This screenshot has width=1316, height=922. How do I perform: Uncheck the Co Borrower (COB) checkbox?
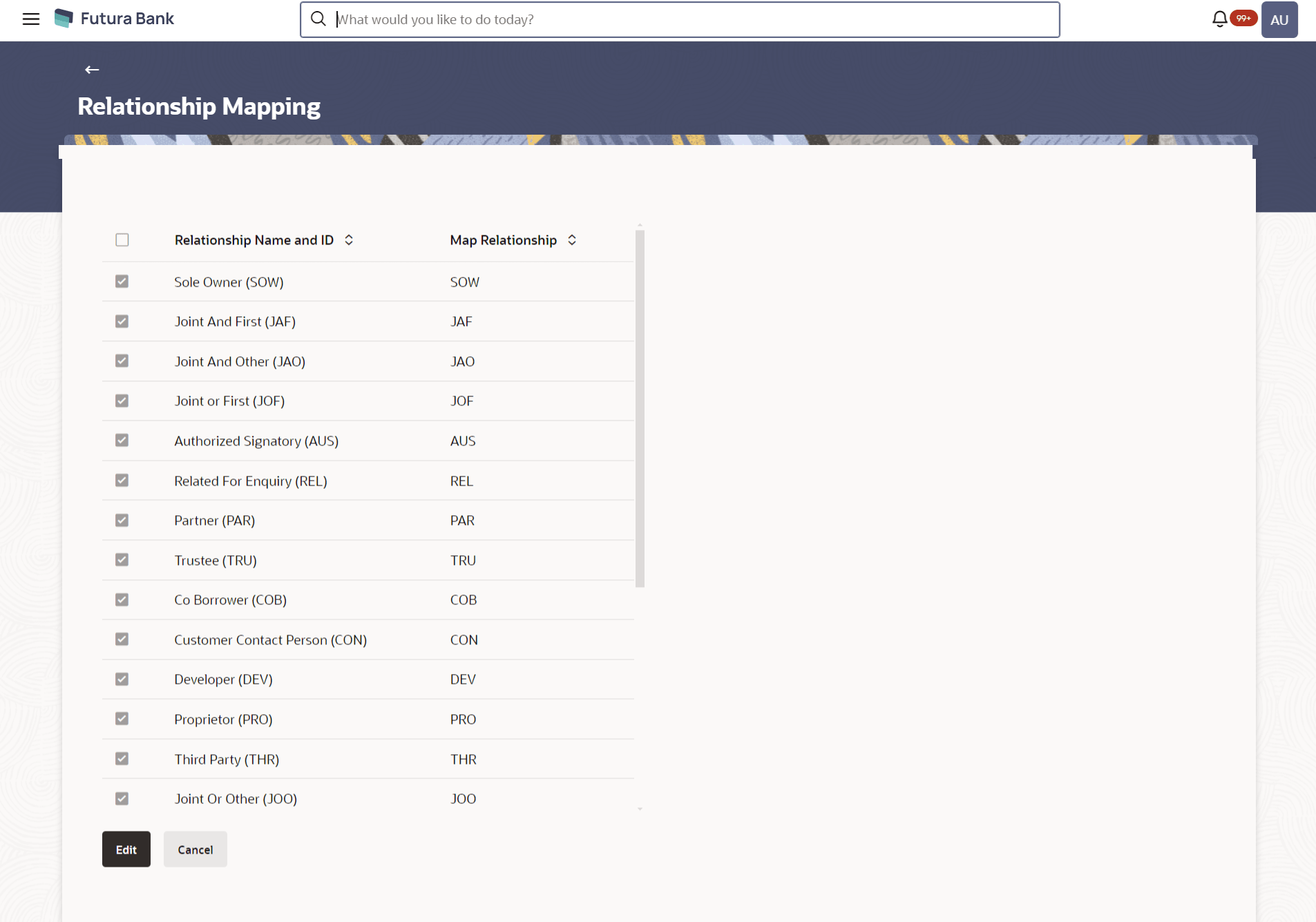pyautogui.click(x=122, y=599)
